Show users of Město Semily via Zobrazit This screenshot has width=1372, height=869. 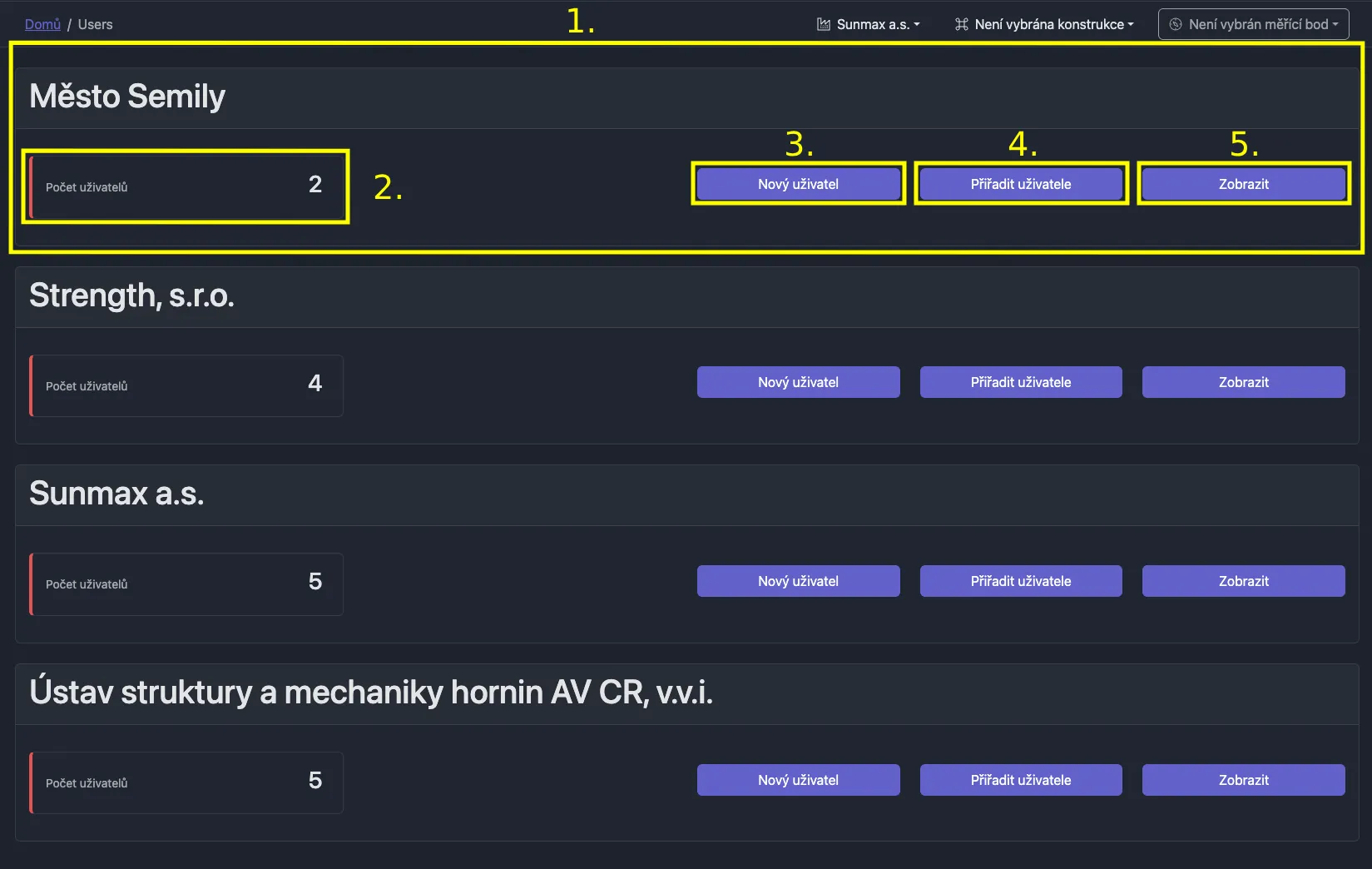(x=1243, y=184)
